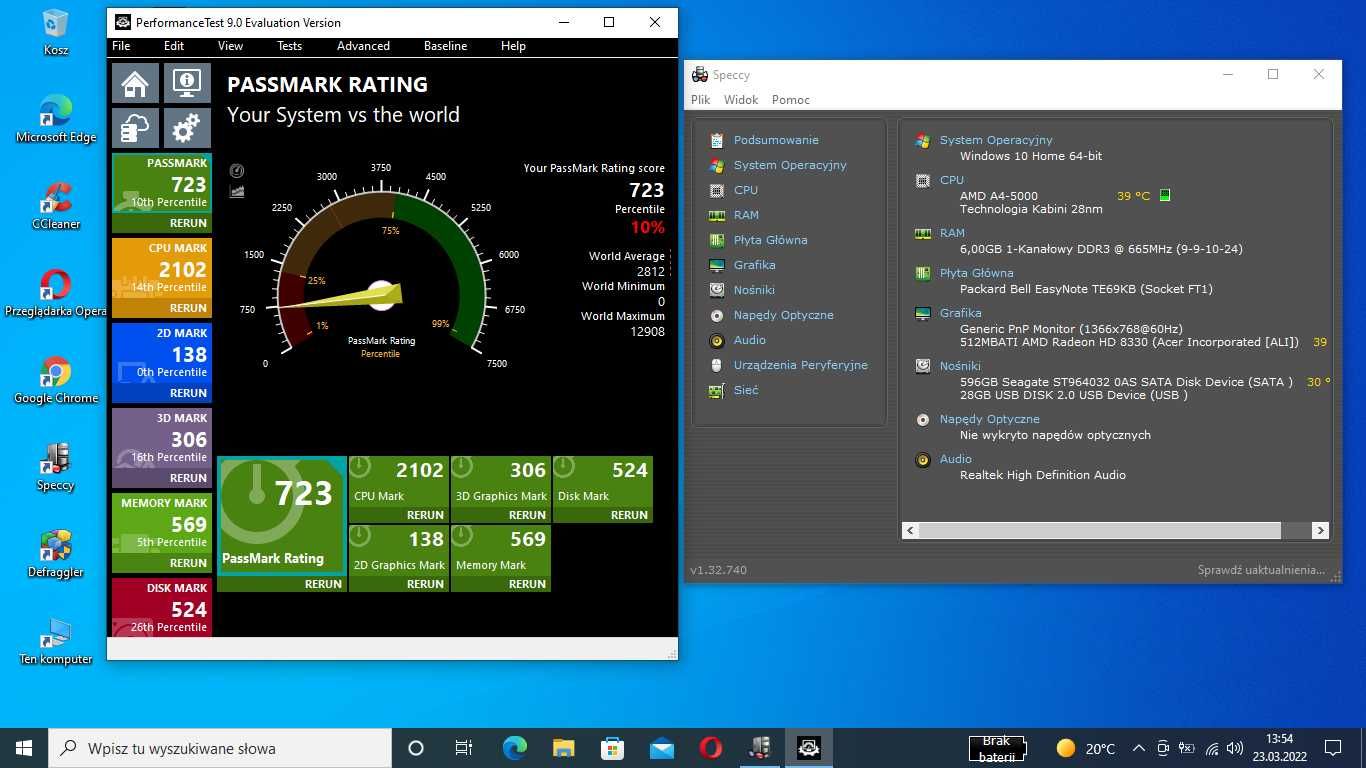The image size is (1366, 768).
Task: Select the Podsumowanie icon in Speccy
Action: pyautogui.click(x=716, y=140)
